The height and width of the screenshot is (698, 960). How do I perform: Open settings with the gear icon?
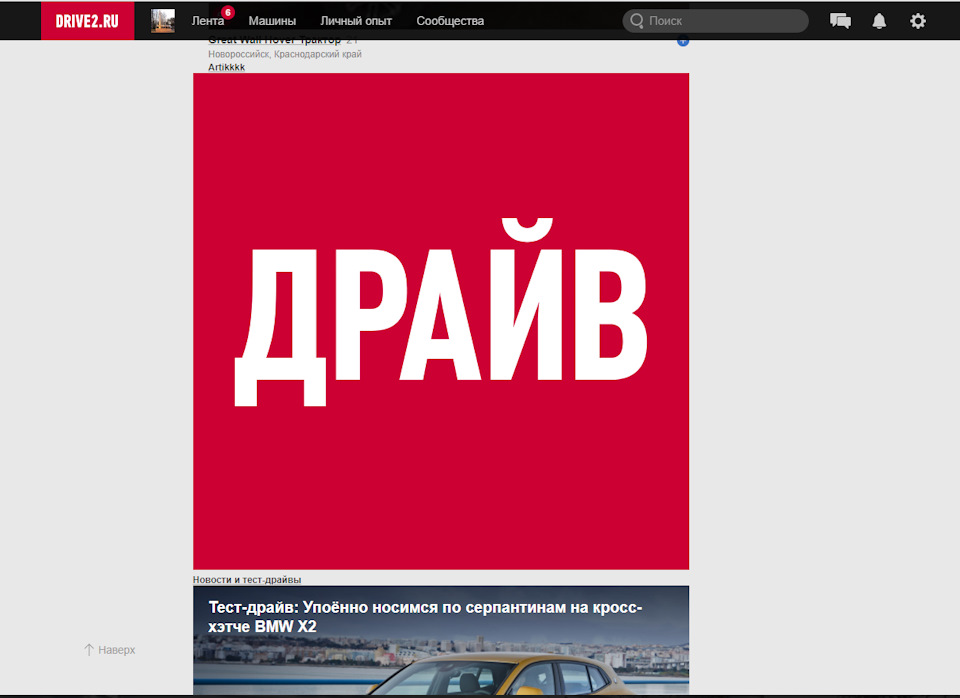917,20
